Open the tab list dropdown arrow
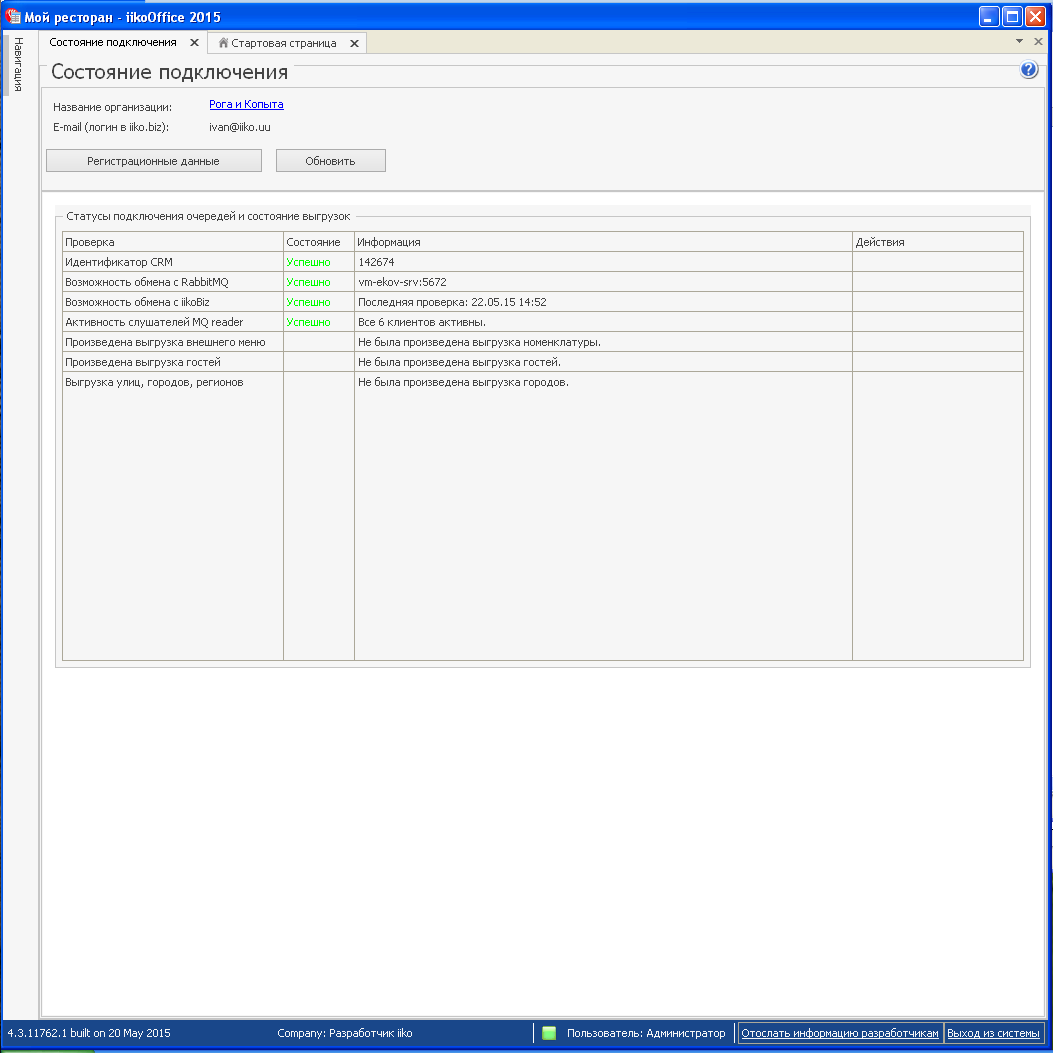The height and width of the screenshot is (1053, 1053). [x=1019, y=42]
